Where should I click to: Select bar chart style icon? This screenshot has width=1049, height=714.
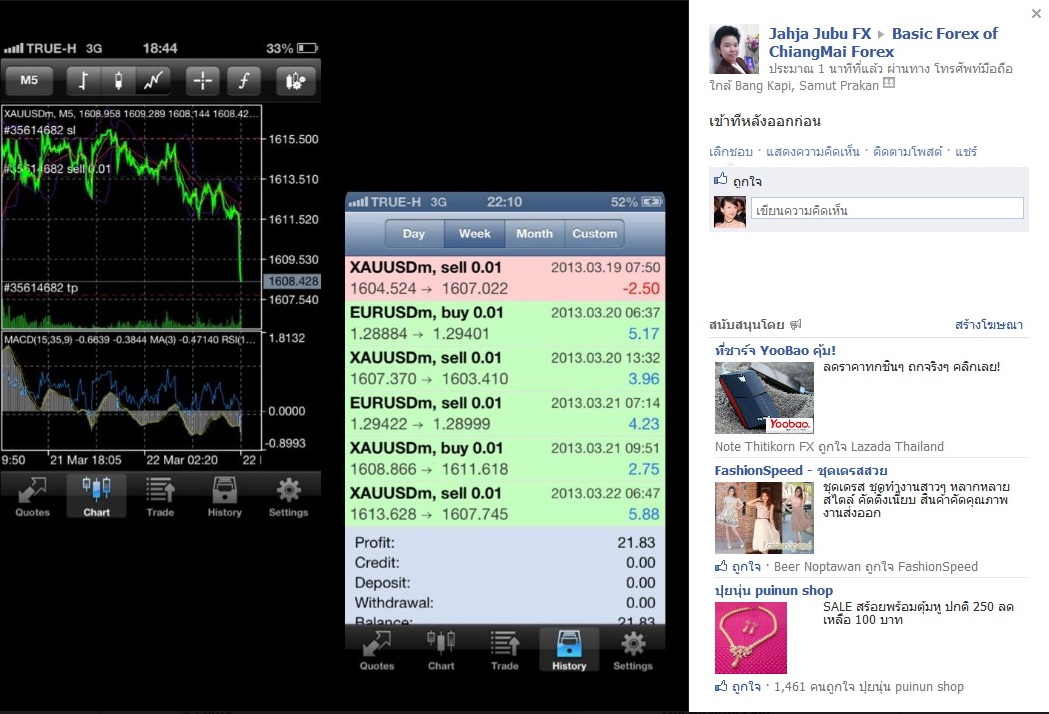tap(83, 81)
